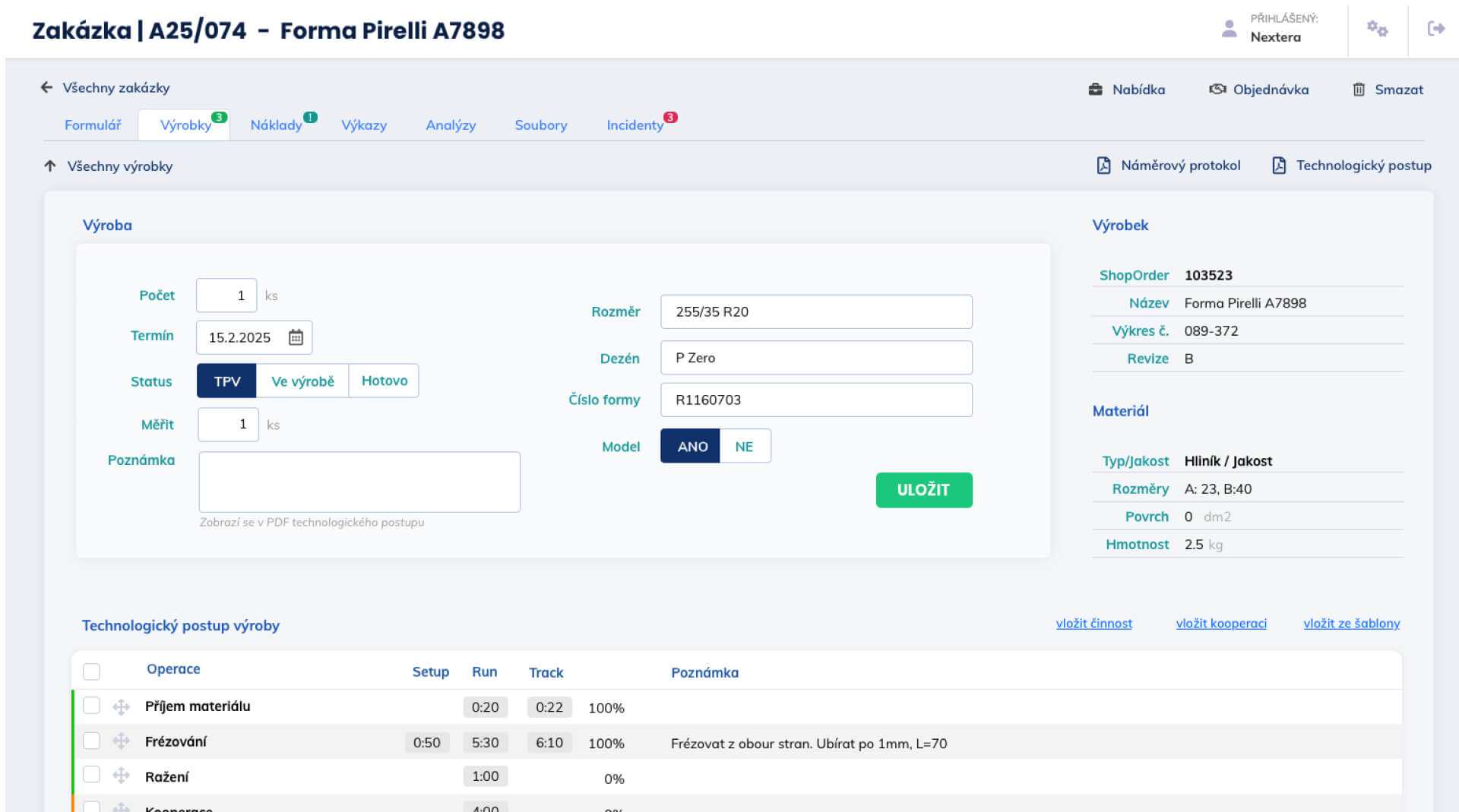Click the up arrow beside Všechny výrobky
This screenshot has width=1459, height=812.
coord(50,166)
